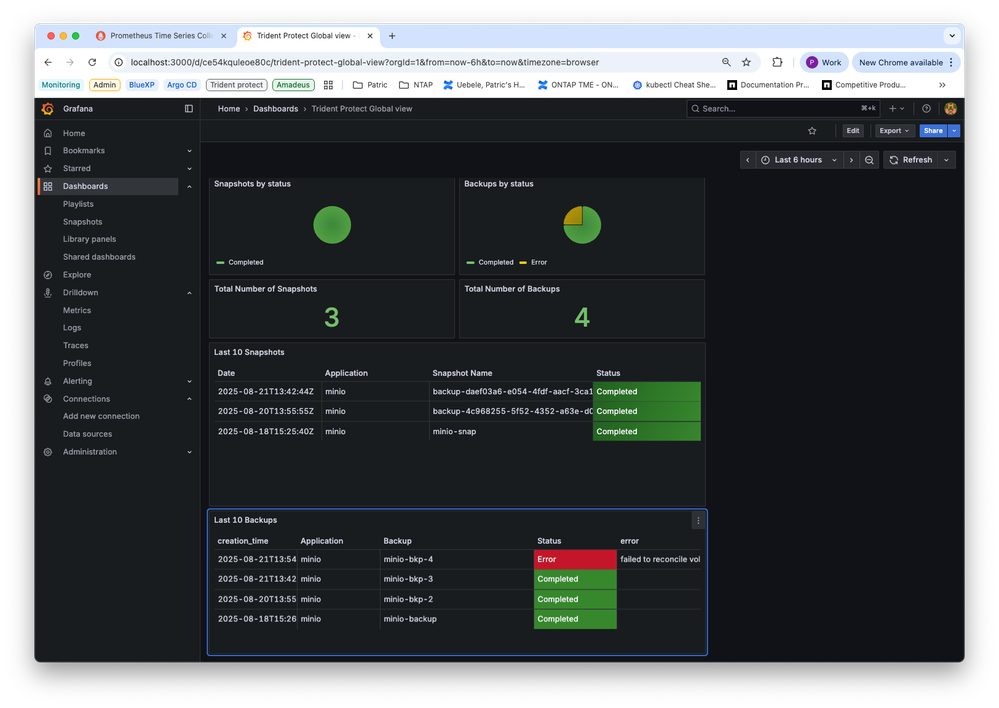
Task: Toggle Completed series in Snapshots legend
Action: [245, 262]
